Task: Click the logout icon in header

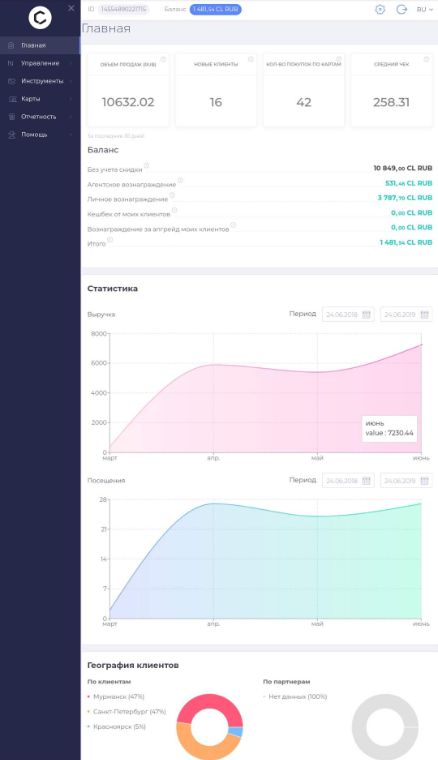Action: pos(401,9)
